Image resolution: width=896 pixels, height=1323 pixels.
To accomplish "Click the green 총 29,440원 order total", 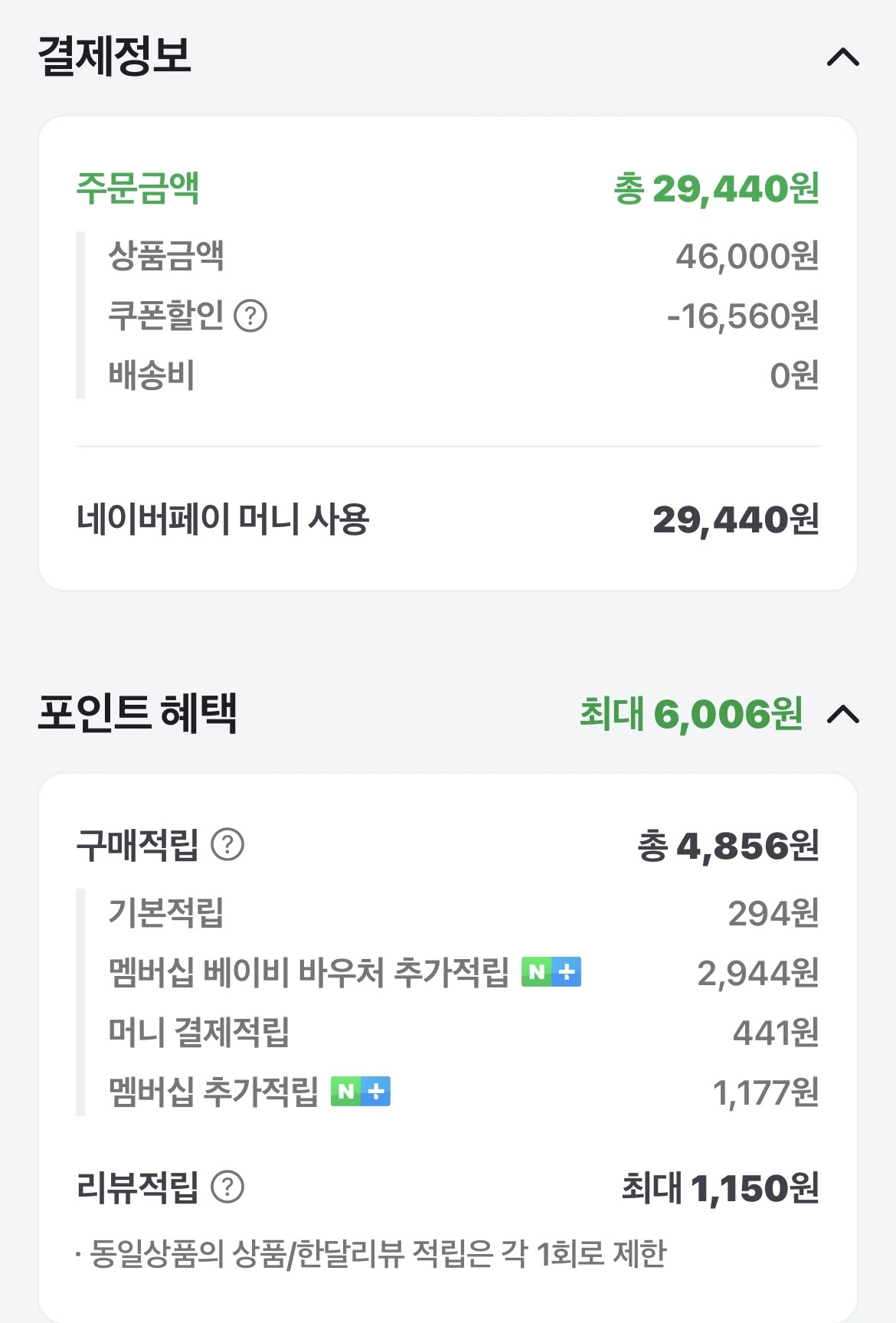I will (717, 189).
